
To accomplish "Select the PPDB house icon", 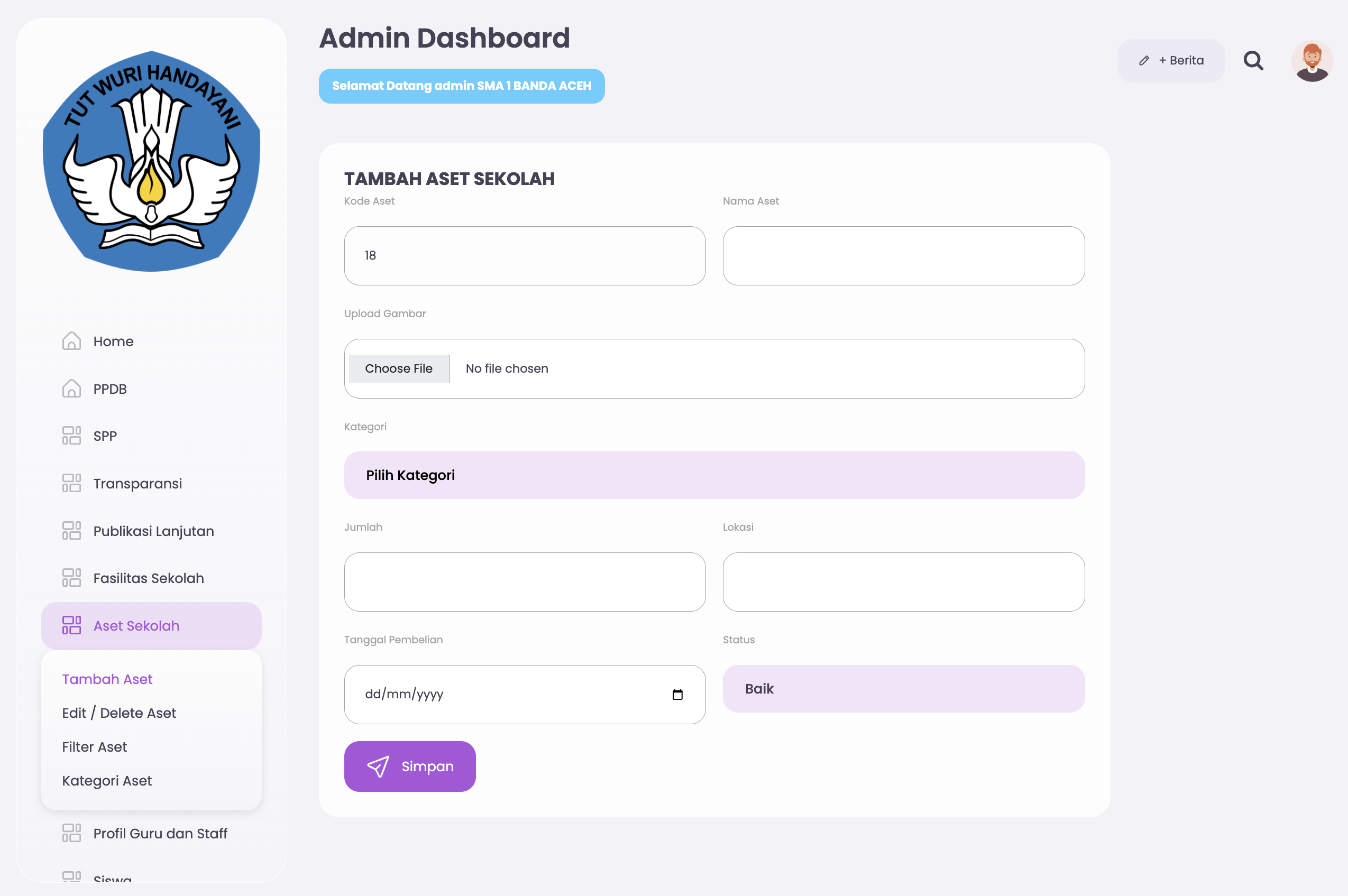I will point(71,389).
